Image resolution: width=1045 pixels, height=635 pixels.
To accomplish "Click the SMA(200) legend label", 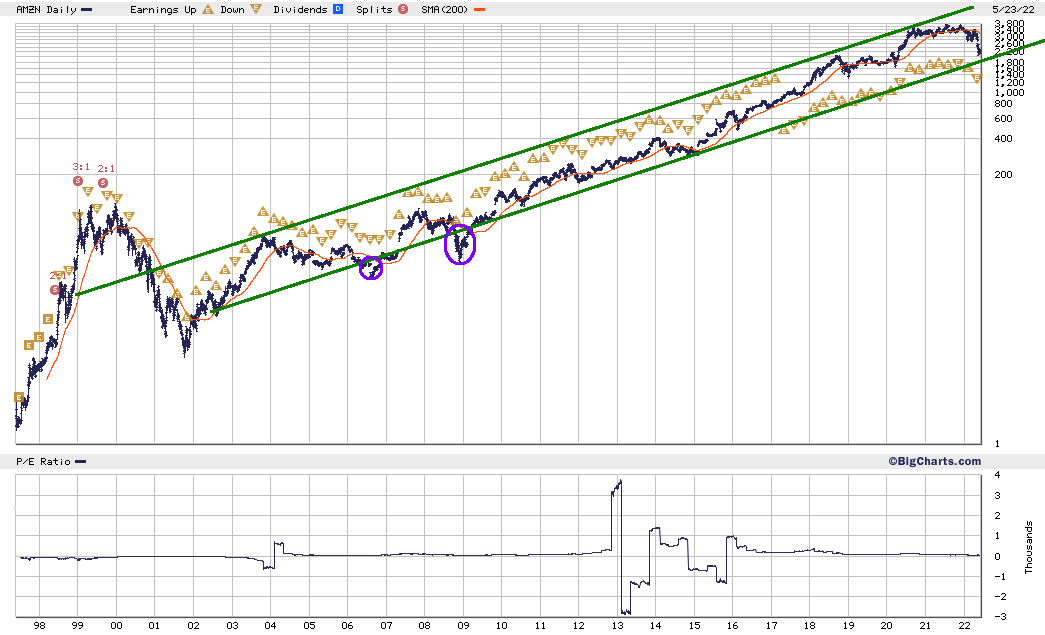I will pyautogui.click(x=445, y=10).
